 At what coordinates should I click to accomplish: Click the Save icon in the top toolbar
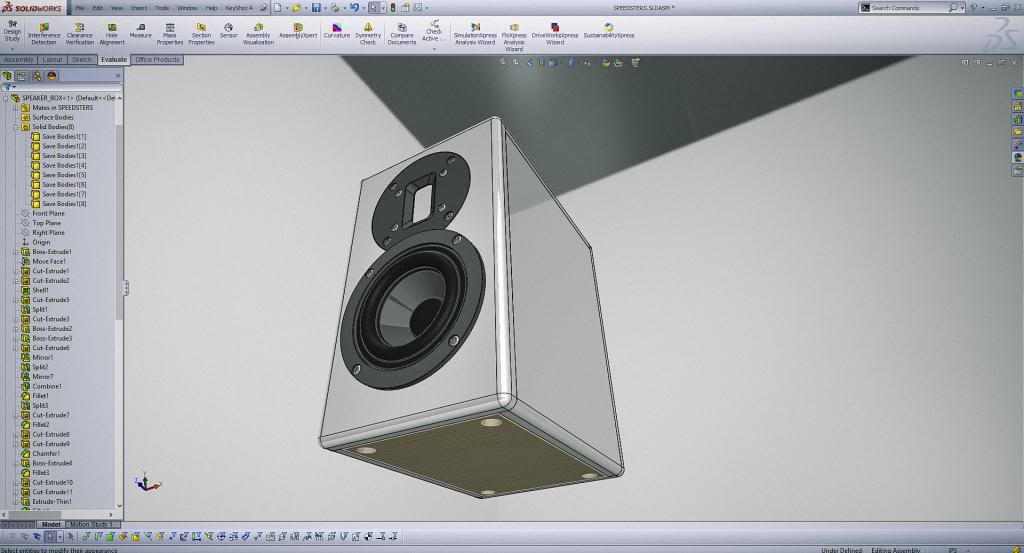(x=316, y=8)
